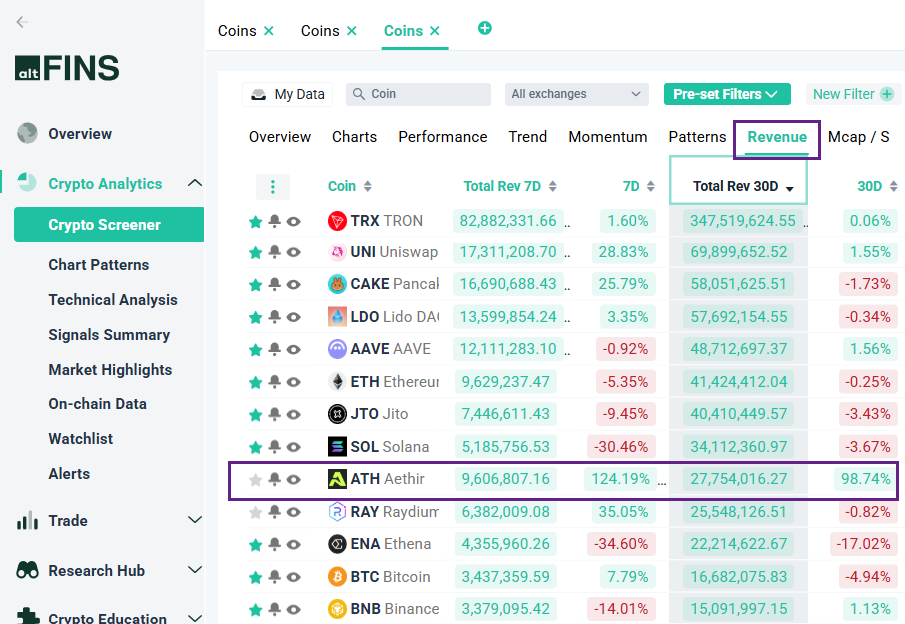Click the Coin search field
Screen dimensions: 905x624
[x=418, y=94]
